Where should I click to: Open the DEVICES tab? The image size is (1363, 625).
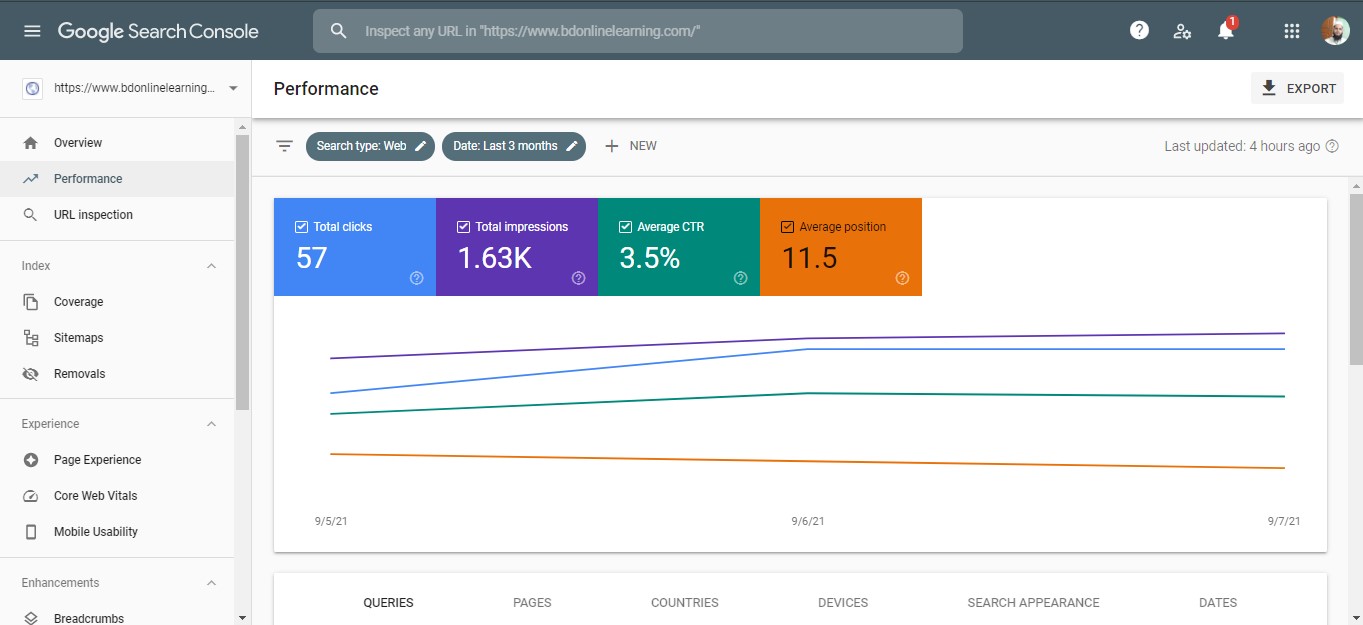[x=842, y=602]
